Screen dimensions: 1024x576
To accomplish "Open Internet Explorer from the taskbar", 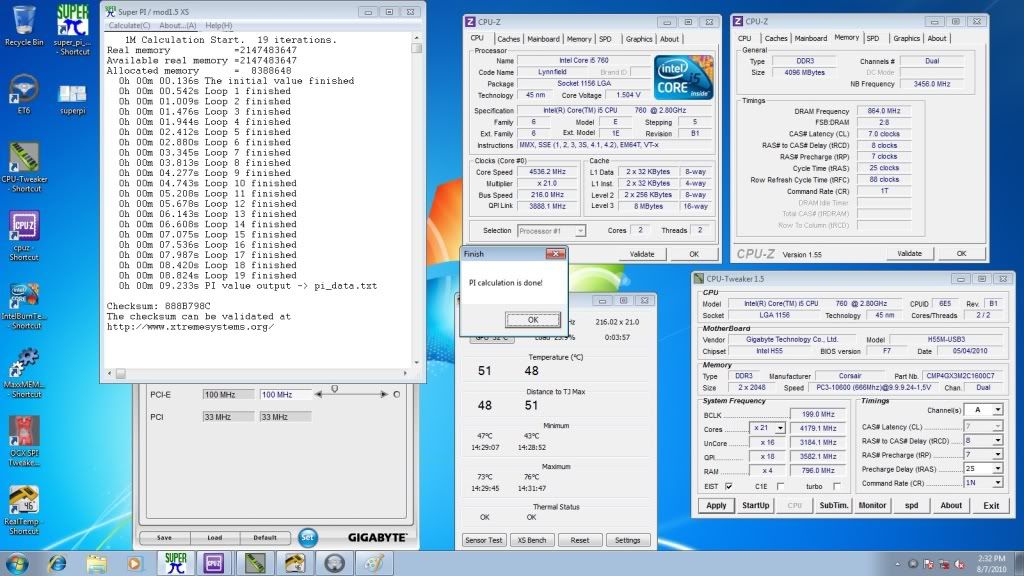I will pos(57,561).
